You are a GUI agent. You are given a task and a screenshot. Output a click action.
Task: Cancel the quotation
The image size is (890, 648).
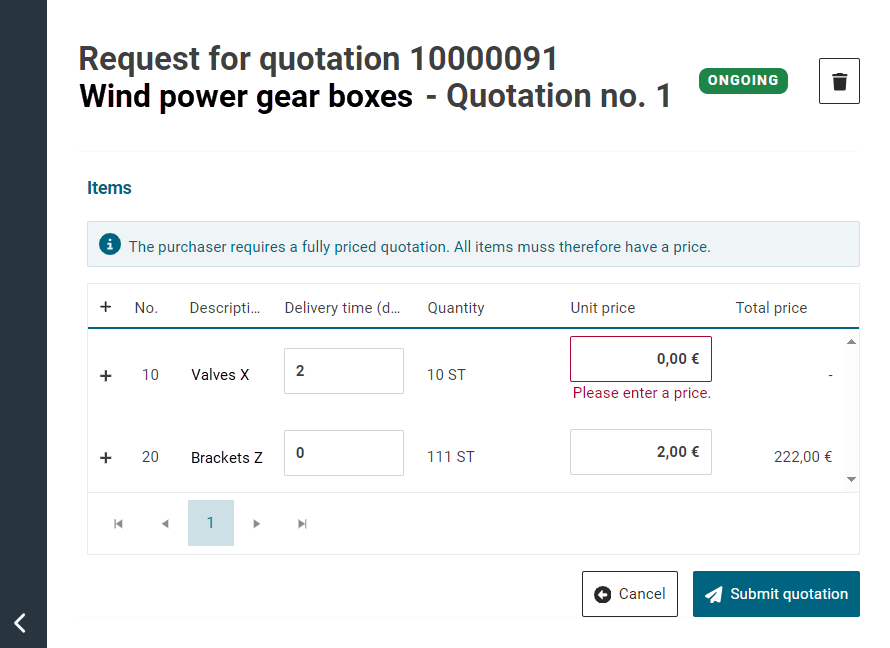629,594
